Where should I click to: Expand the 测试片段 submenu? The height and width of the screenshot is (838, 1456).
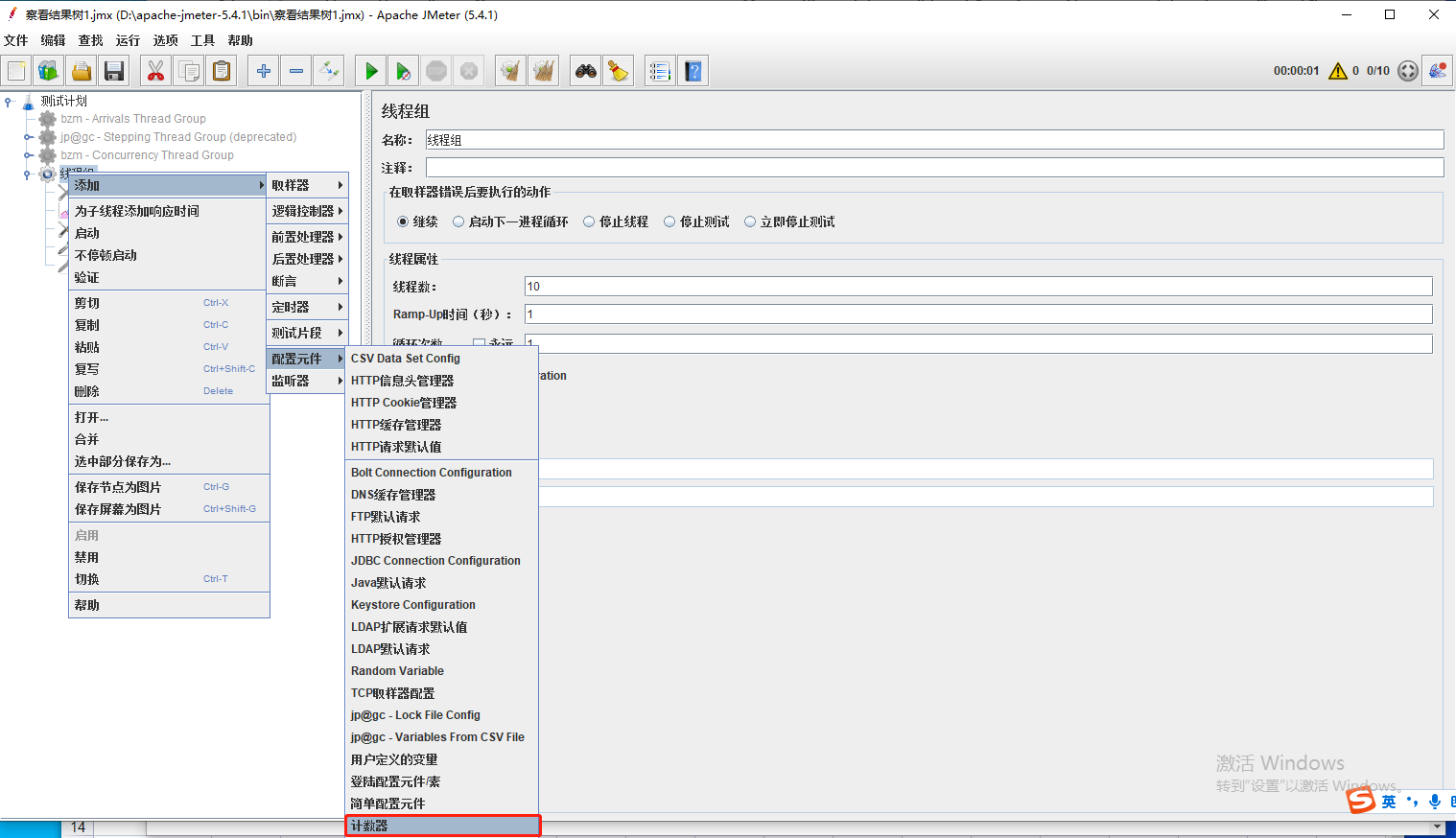(307, 333)
